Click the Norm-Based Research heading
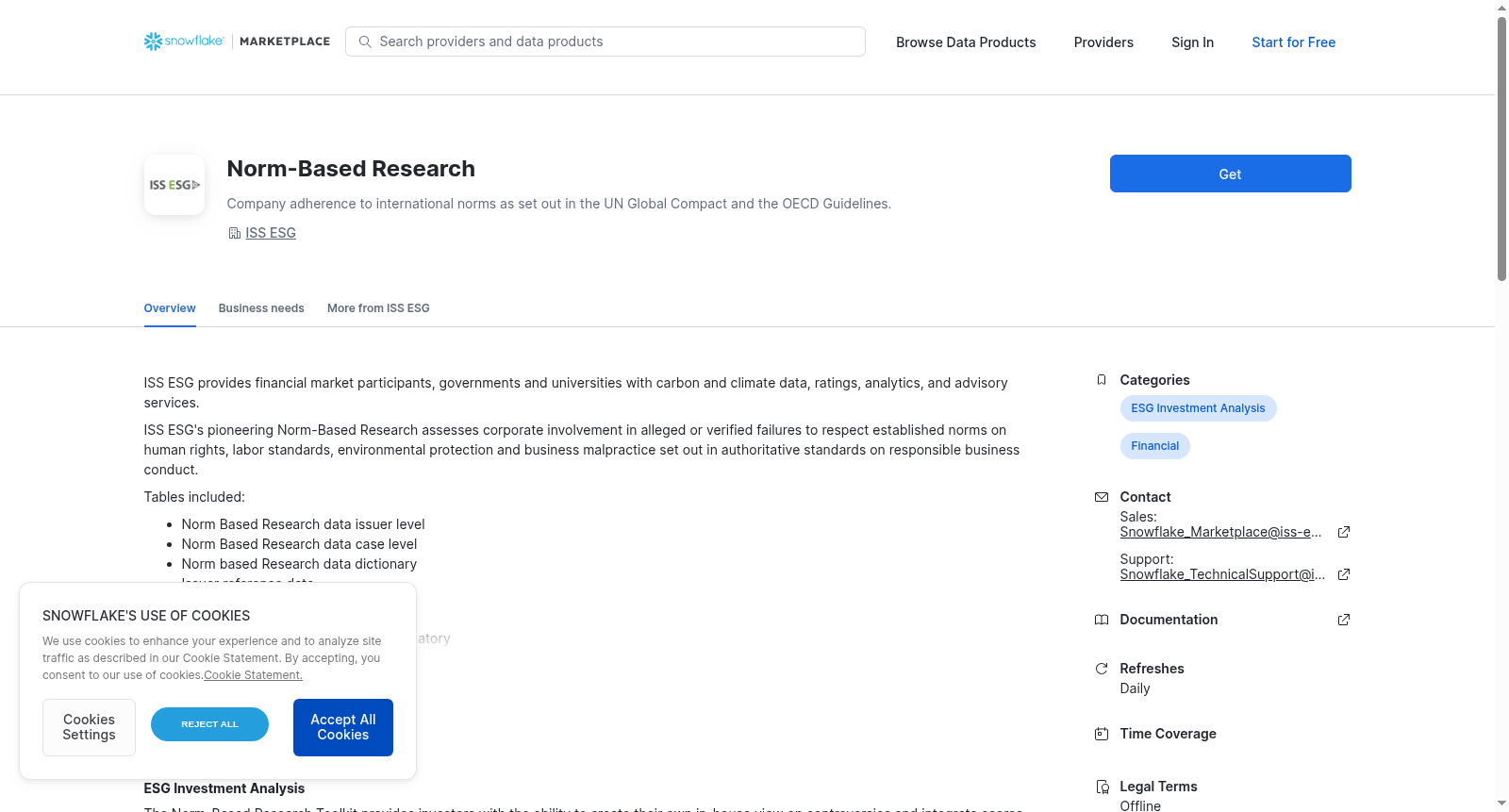This screenshot has height=812, width=1509. pyautogui.click(x=351, y=169)
